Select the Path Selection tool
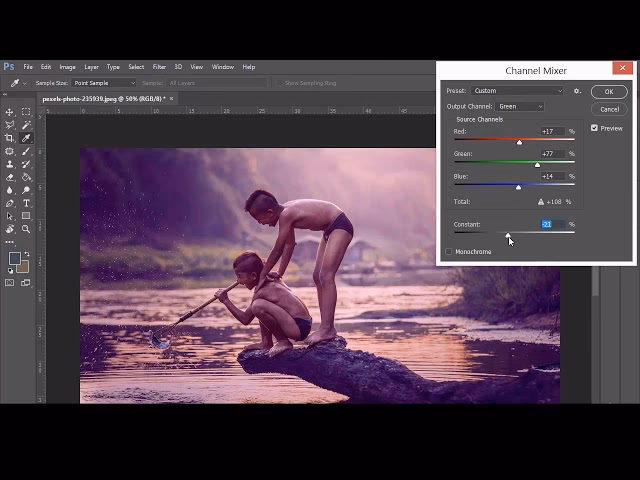 click(x=9, y=216)
